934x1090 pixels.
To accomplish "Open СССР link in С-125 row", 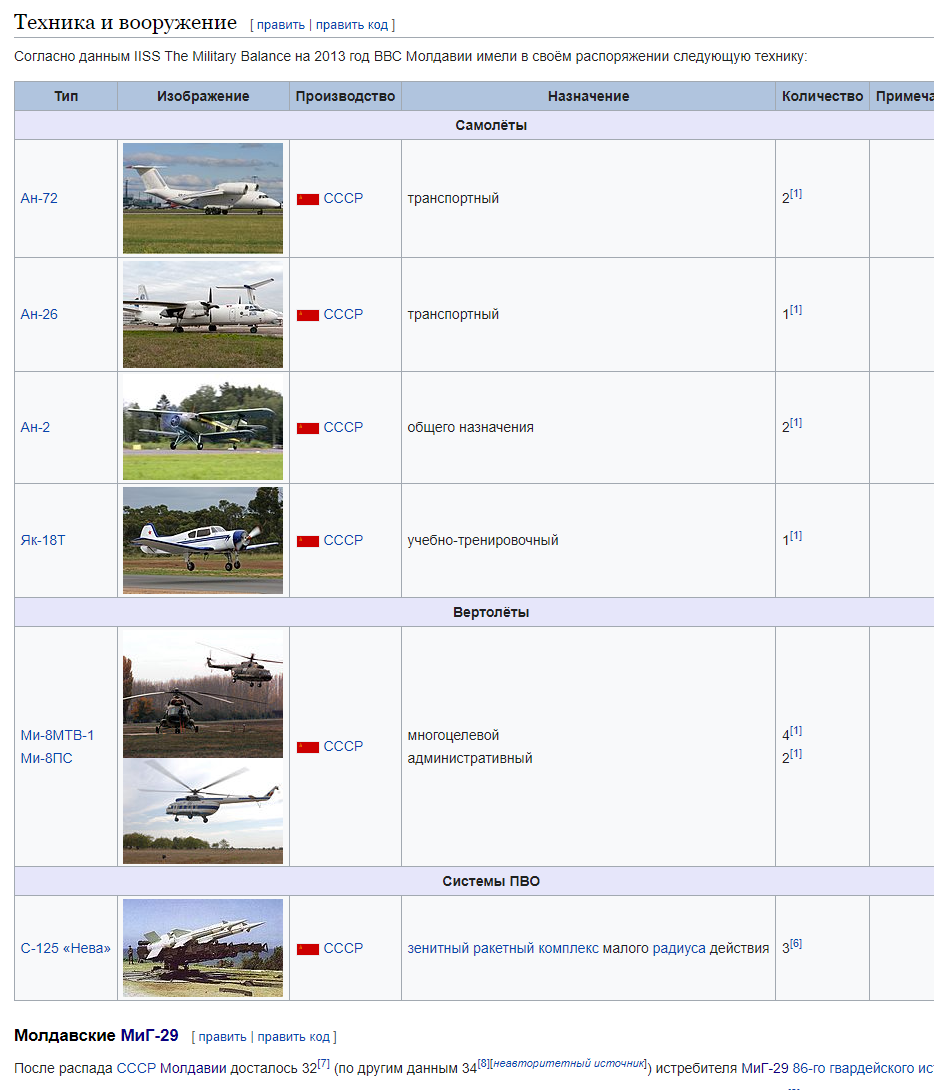I will coord(343,948).
